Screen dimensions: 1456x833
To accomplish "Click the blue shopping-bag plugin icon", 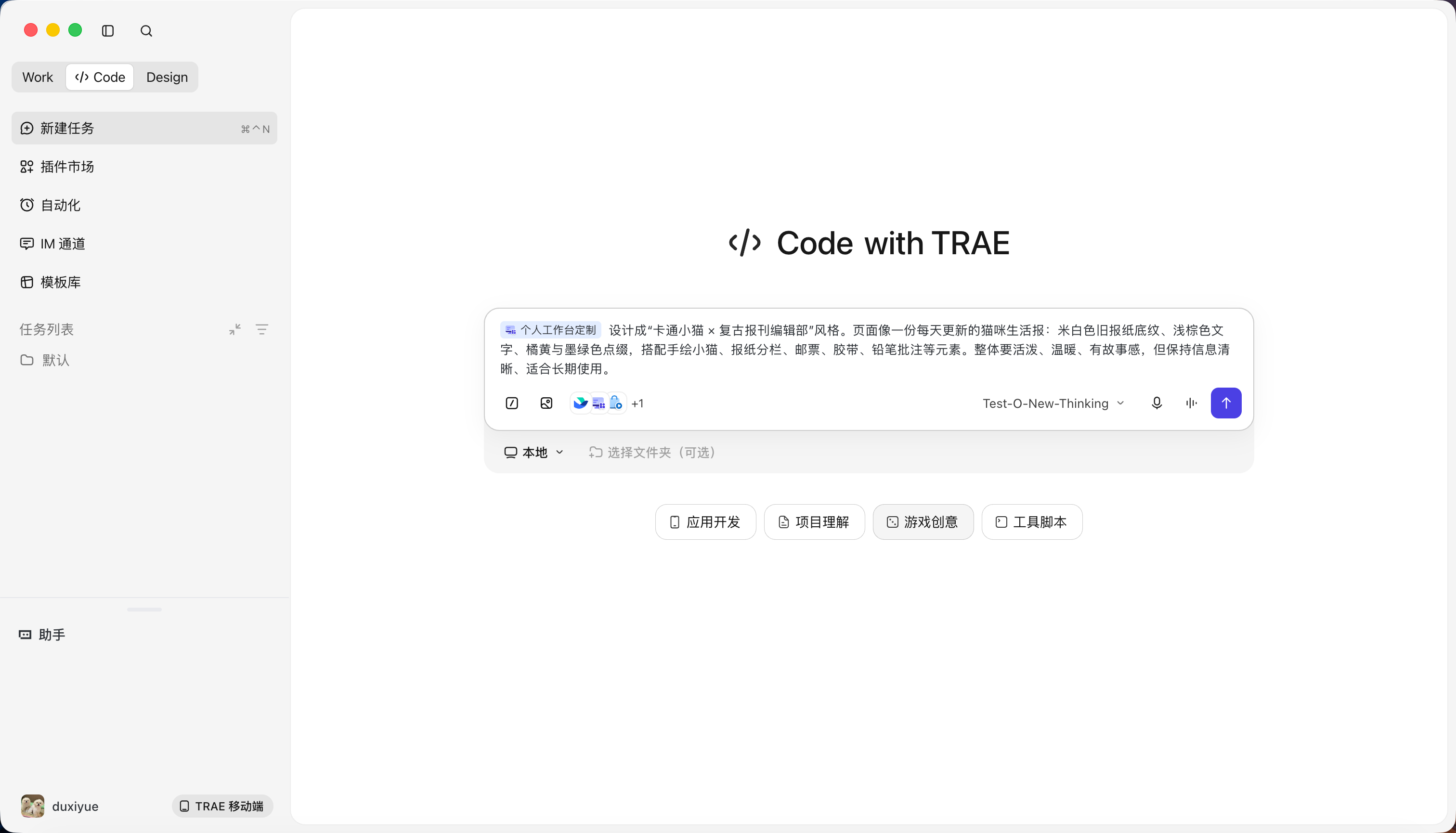I will [616, 403].
